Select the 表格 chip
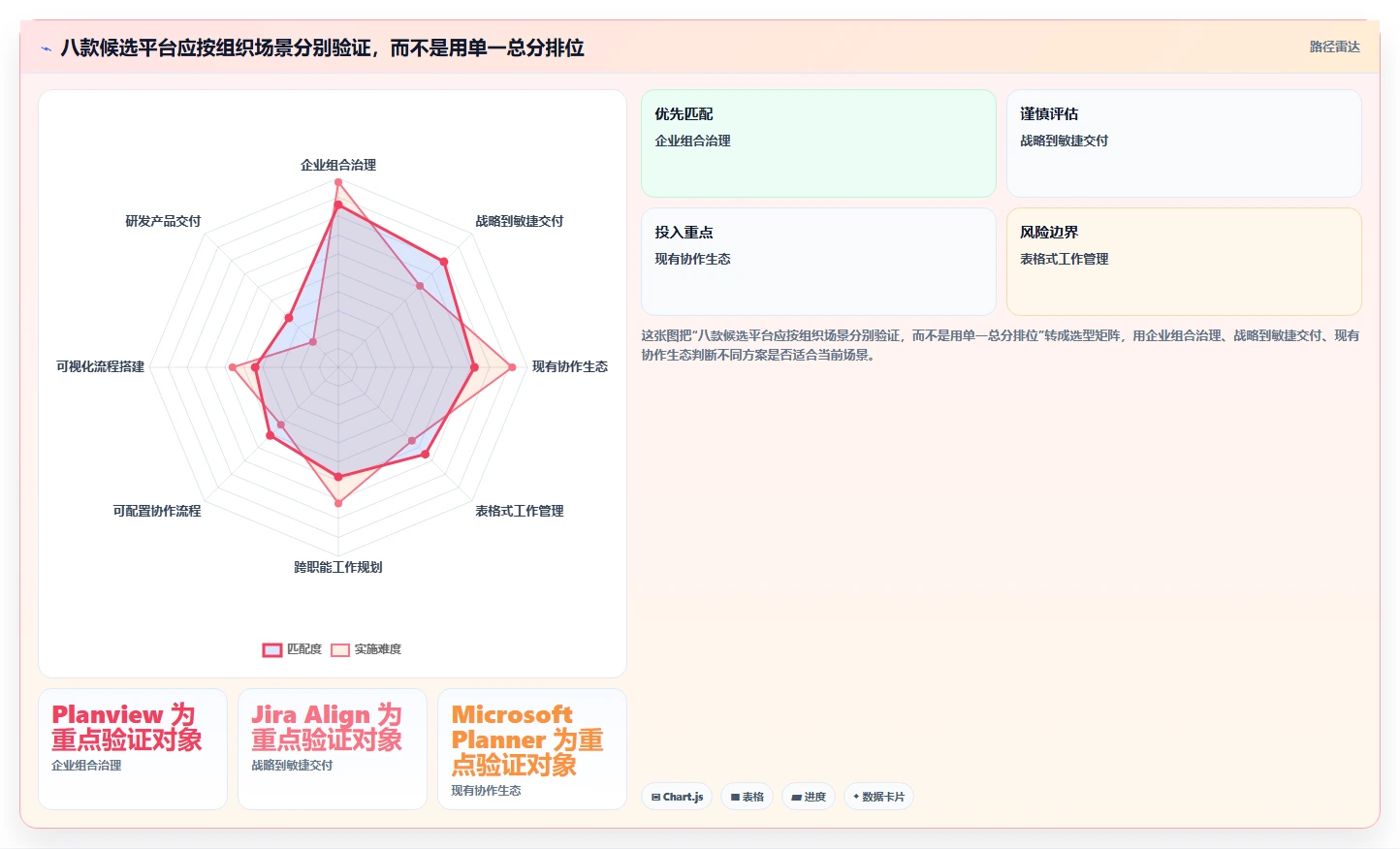 [x=747, y=797]
